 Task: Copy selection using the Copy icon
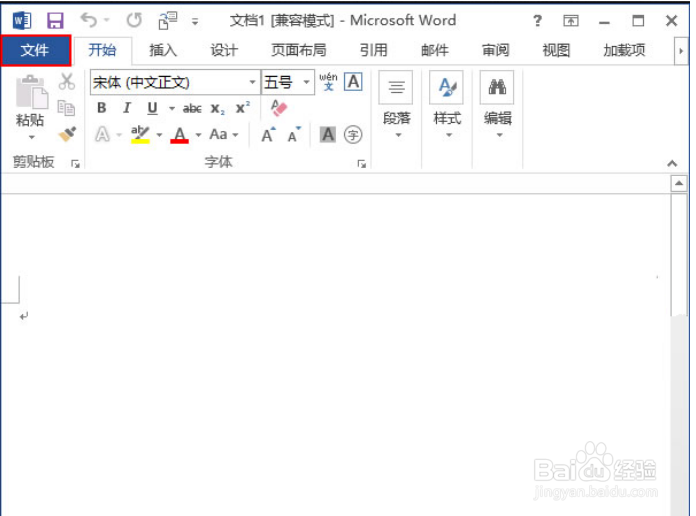click(x=67, y=107)
